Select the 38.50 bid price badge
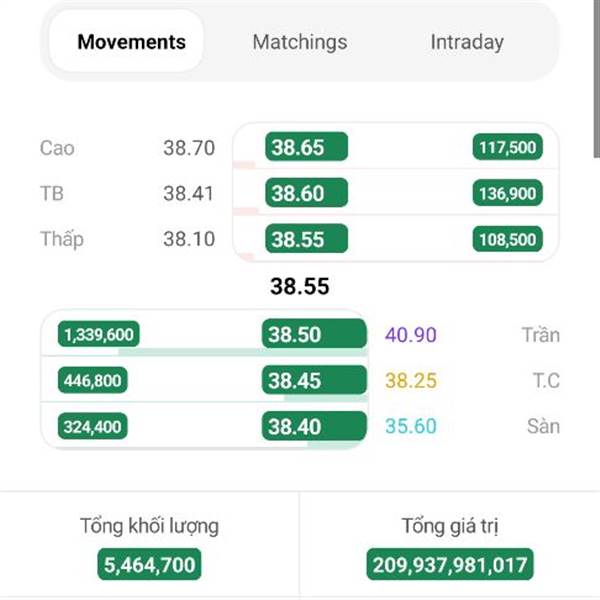Screen dimensions: 600x600 tap(314, 334)
